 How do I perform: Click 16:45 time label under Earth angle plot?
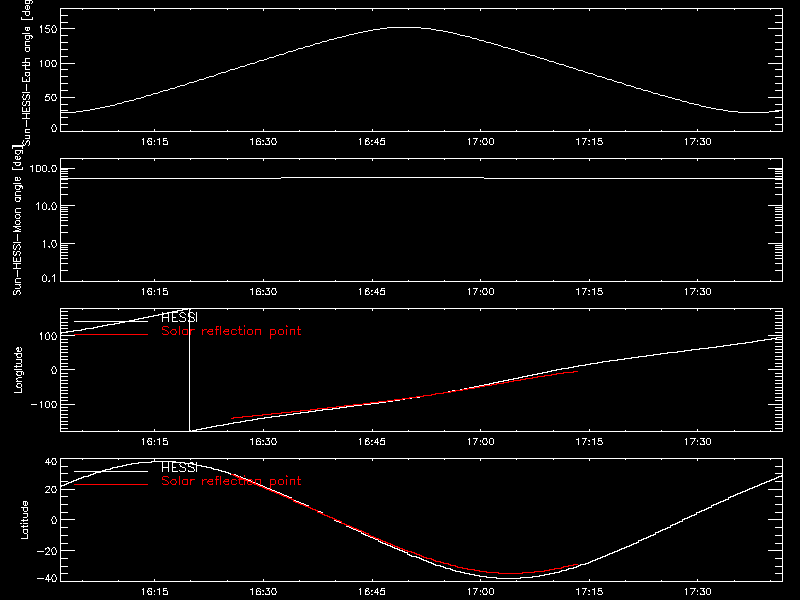click(x=372, y=141)
